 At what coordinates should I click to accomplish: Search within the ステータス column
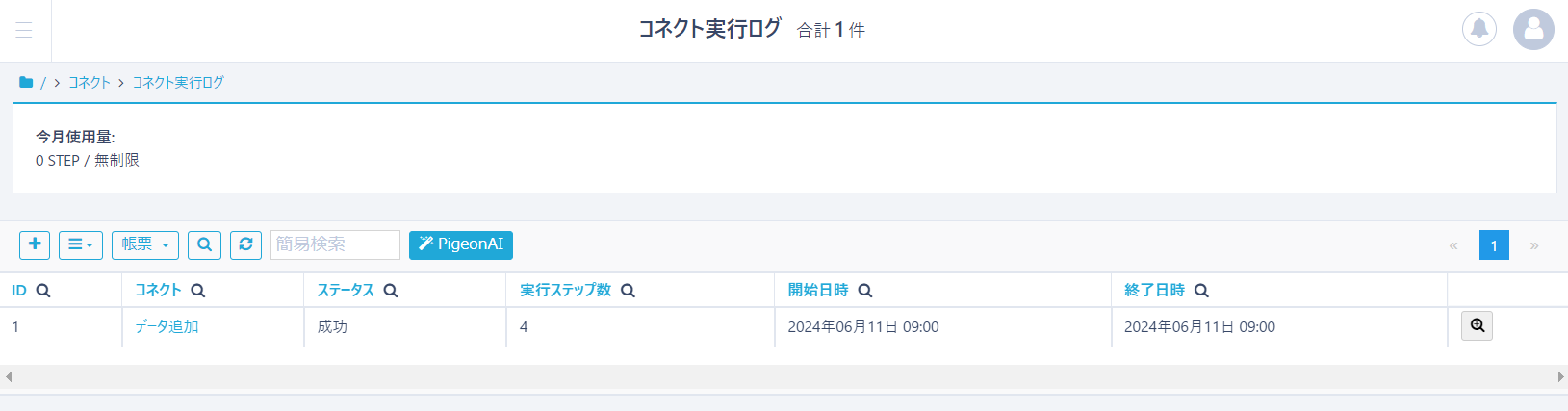point(391,291)
